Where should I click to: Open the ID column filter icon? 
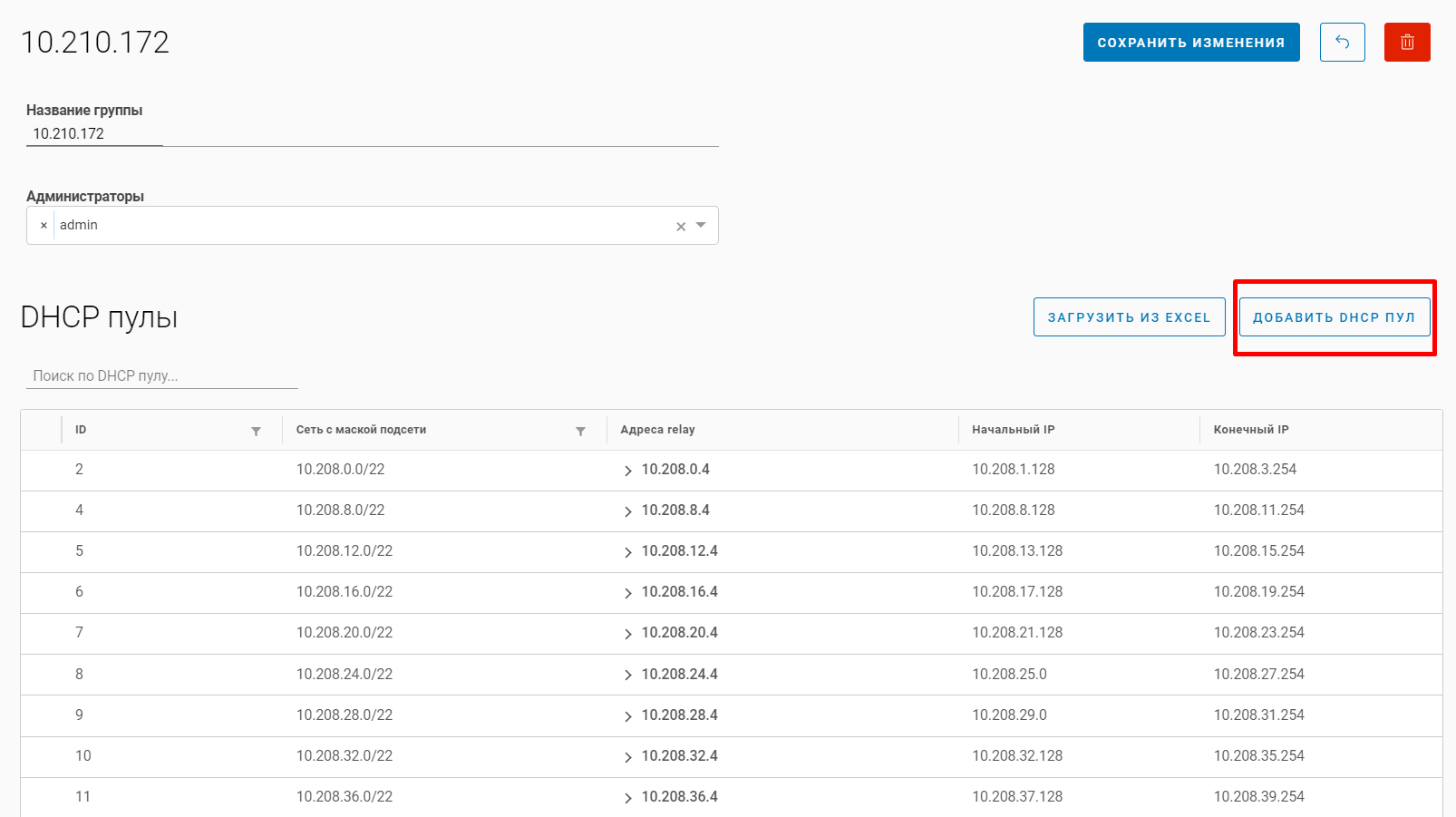click(256, 432)
